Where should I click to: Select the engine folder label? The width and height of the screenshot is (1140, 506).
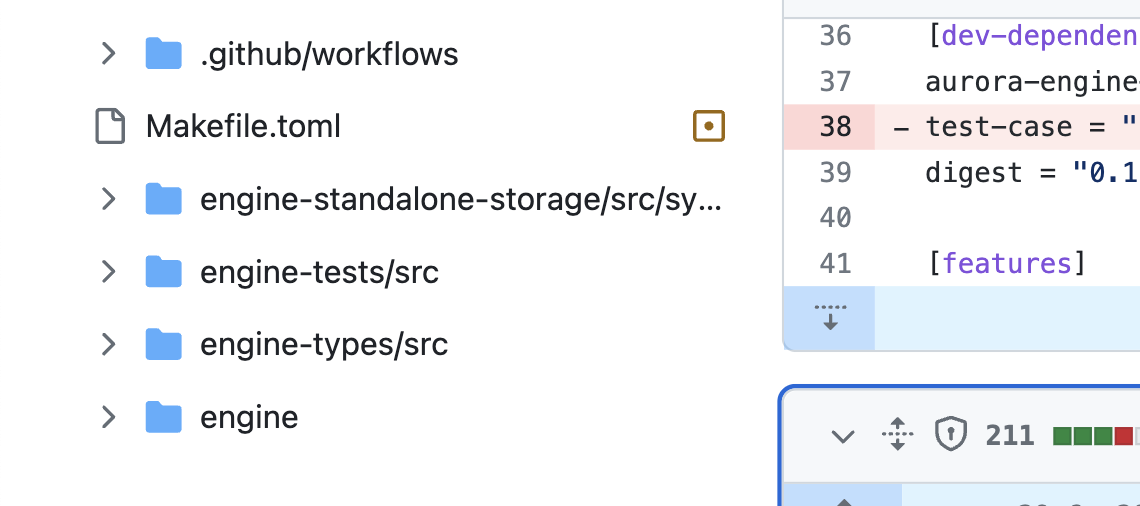point(249,417)
